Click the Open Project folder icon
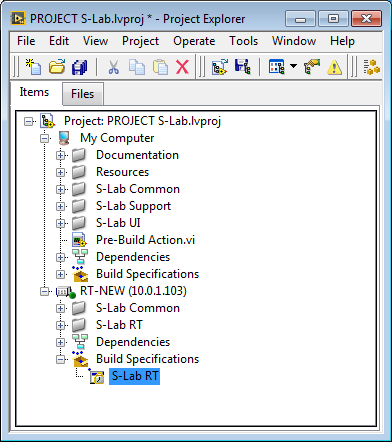 57,67
